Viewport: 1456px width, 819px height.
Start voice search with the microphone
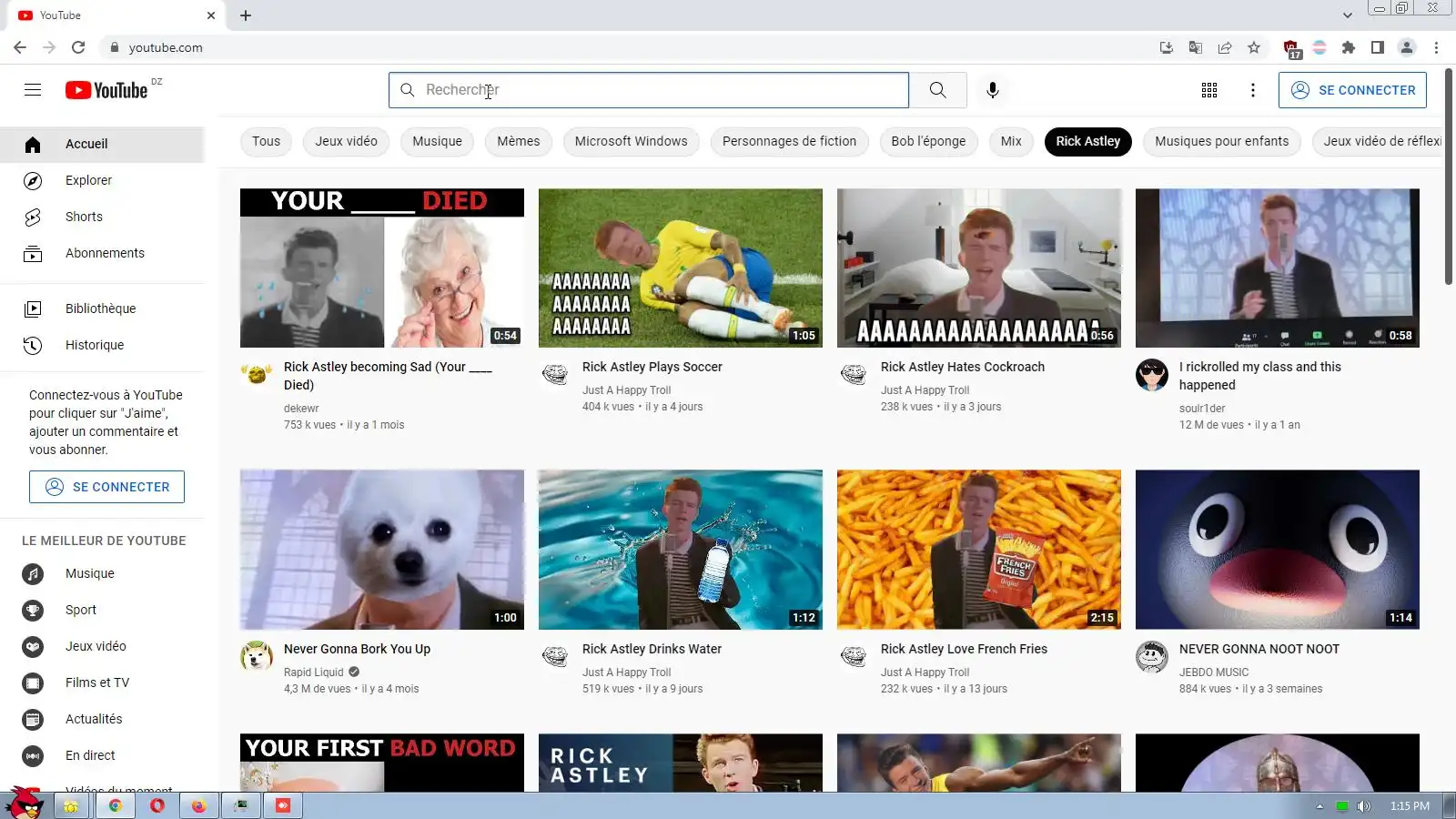point(993,90)
